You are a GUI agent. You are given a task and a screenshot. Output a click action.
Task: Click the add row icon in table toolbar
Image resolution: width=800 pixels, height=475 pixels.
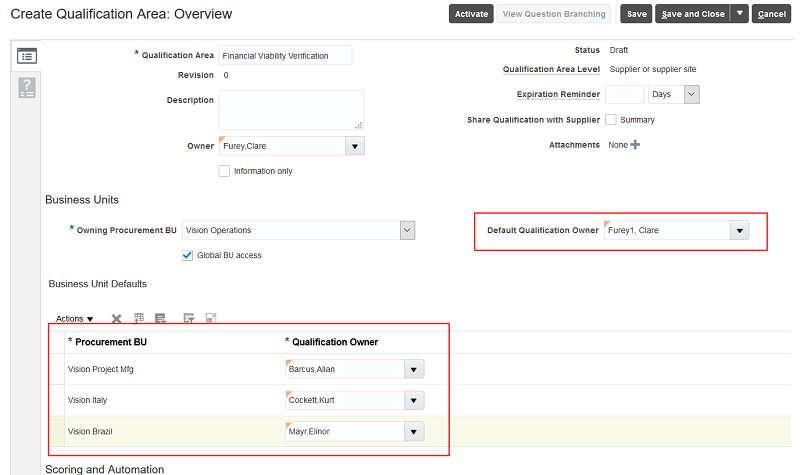pos(160,319)
